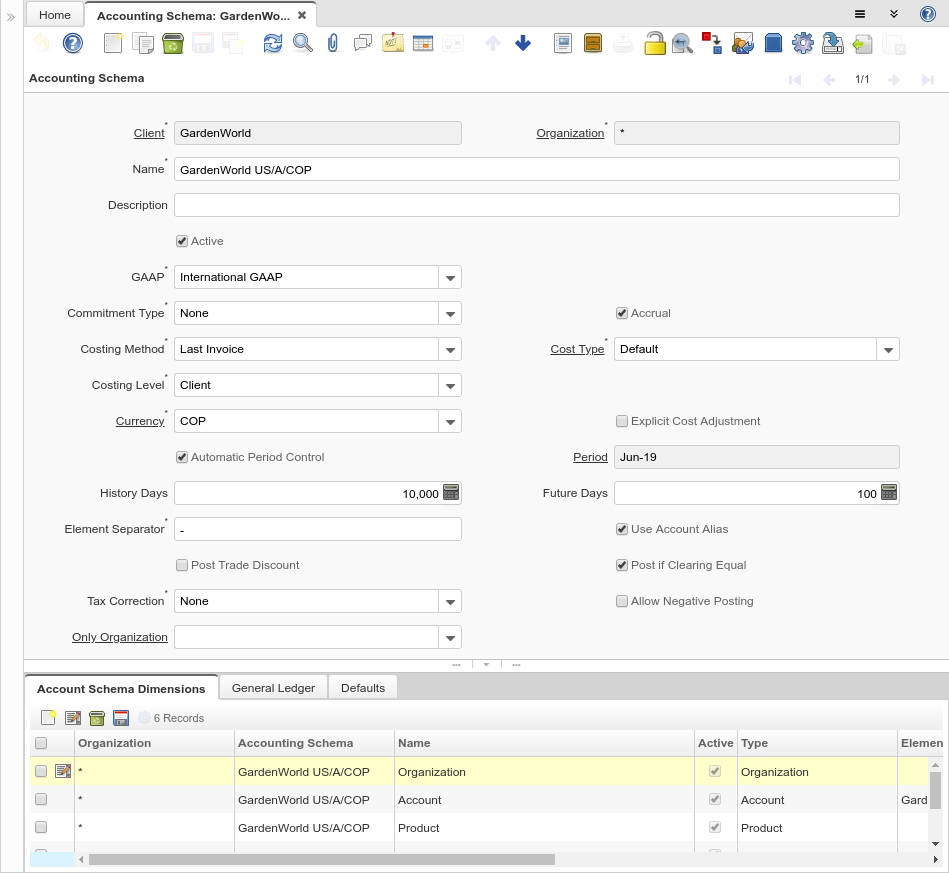Open the Commitment Type dropdown
The width and height of the screenshot is (949, 873).
click(450, 313)
